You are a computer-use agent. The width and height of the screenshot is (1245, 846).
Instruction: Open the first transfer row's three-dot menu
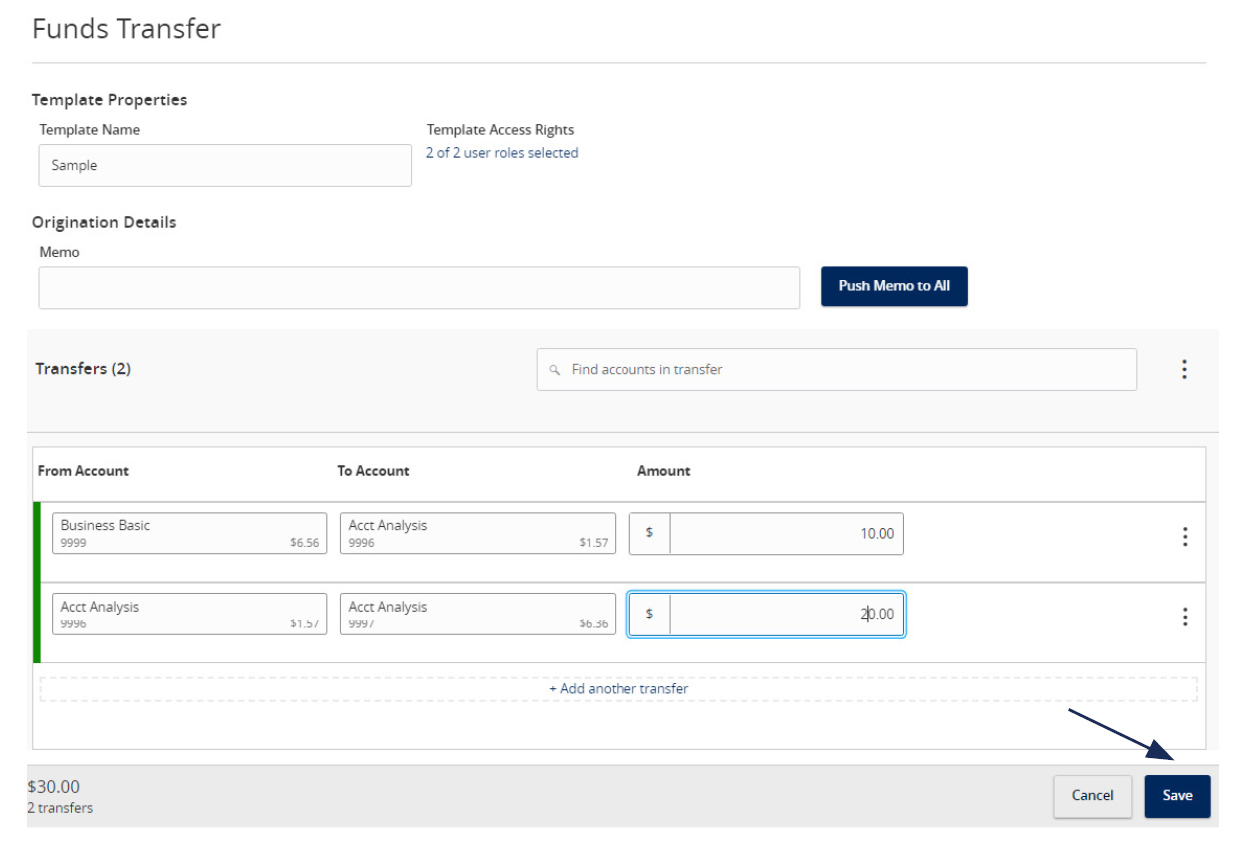point(1184,539)
